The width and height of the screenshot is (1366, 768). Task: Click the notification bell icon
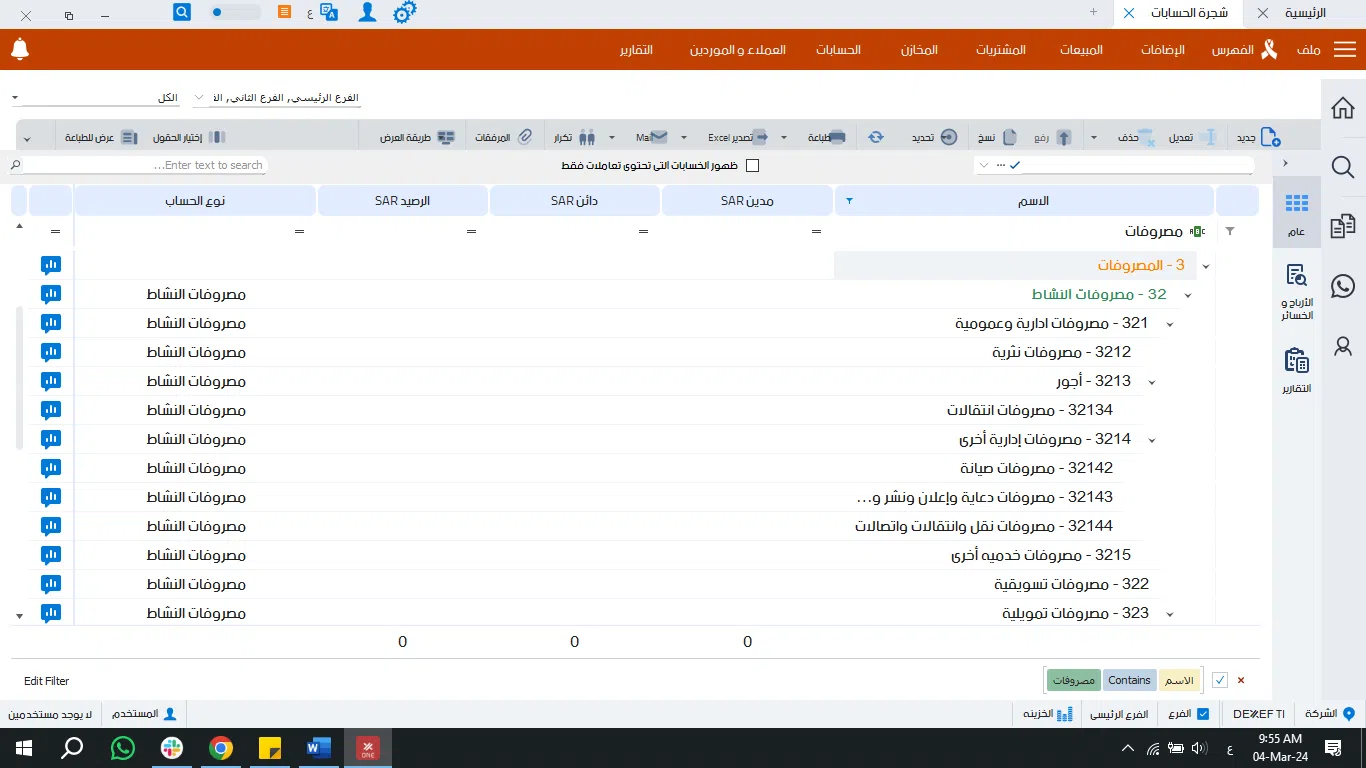point(20,49)
